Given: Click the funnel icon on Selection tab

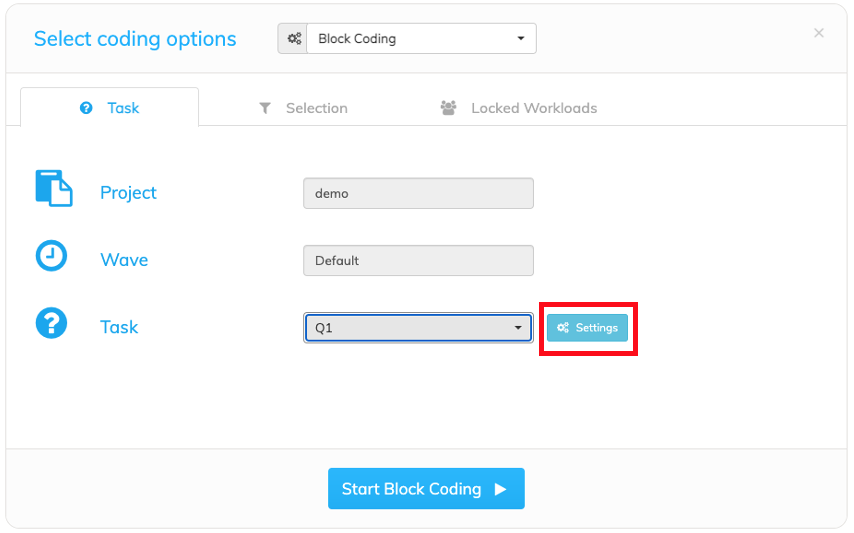Looking at the screenshot, I should pyautogui.click(x=265, y=108).
